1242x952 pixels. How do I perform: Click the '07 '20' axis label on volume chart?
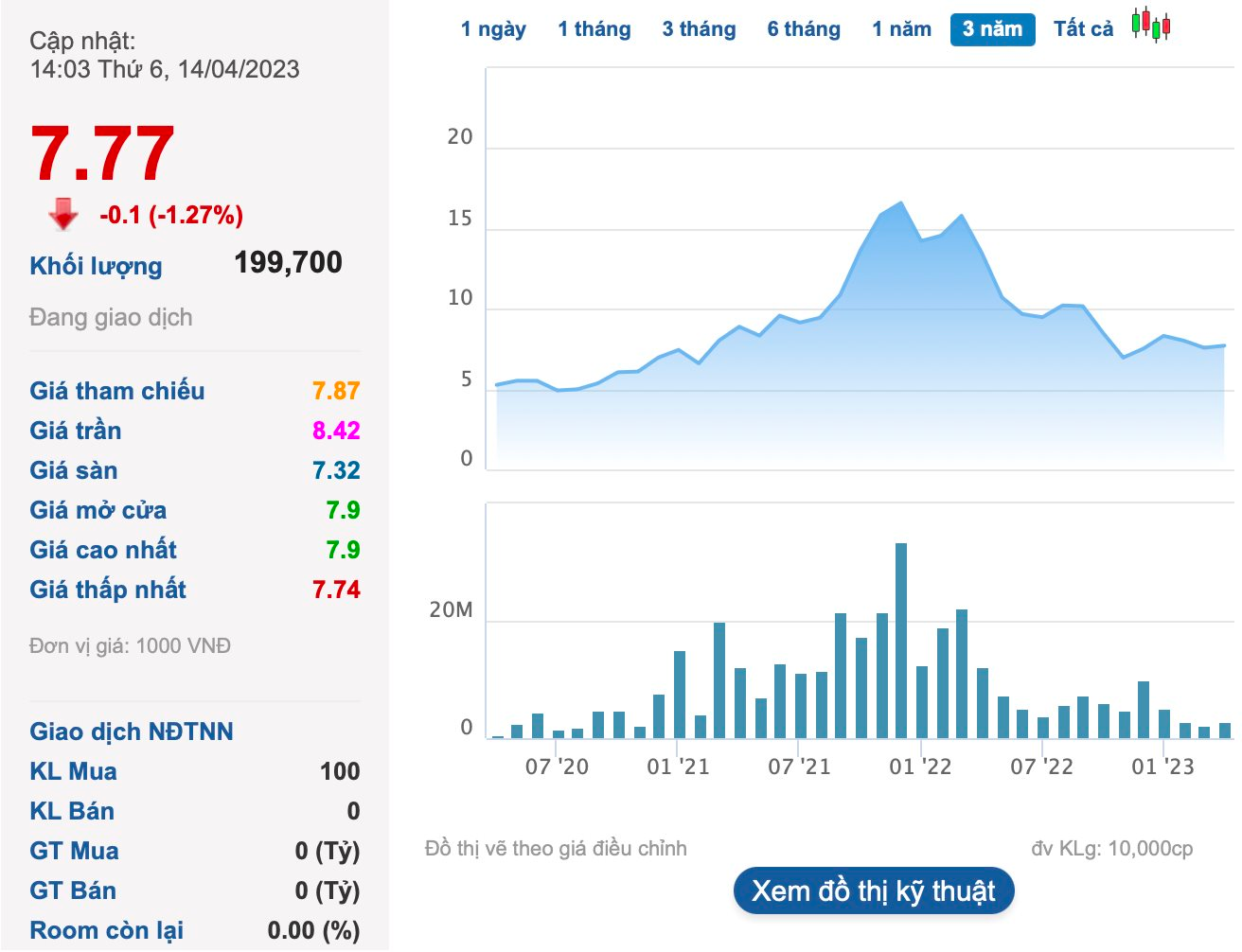[x=557, y=767]
